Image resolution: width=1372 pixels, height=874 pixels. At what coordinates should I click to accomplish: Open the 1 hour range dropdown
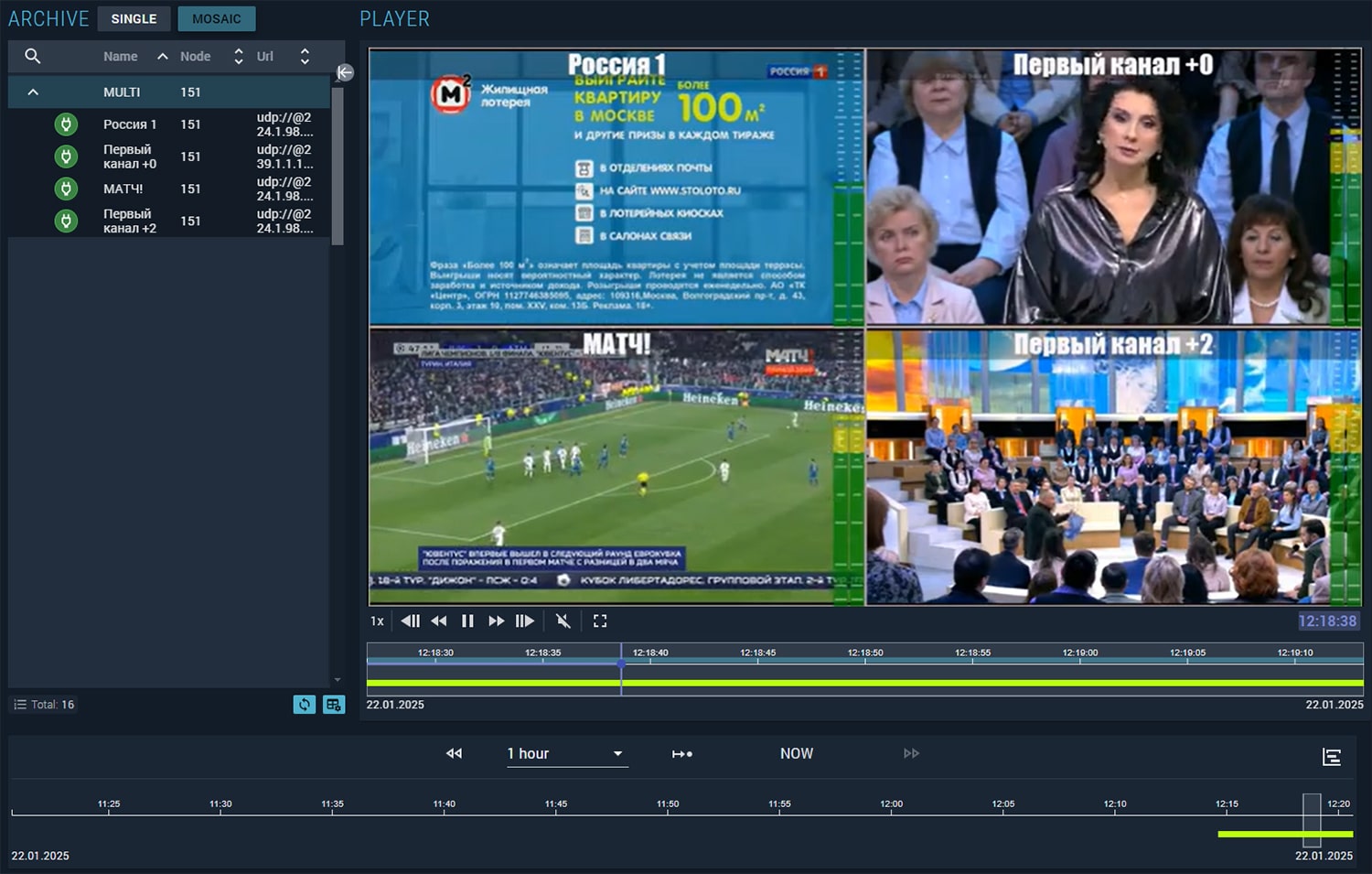[567, 753]
